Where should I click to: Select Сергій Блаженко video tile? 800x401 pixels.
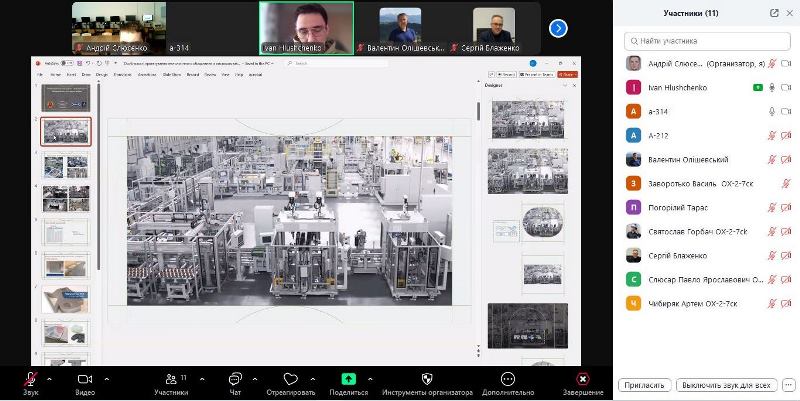pos(493,28)
